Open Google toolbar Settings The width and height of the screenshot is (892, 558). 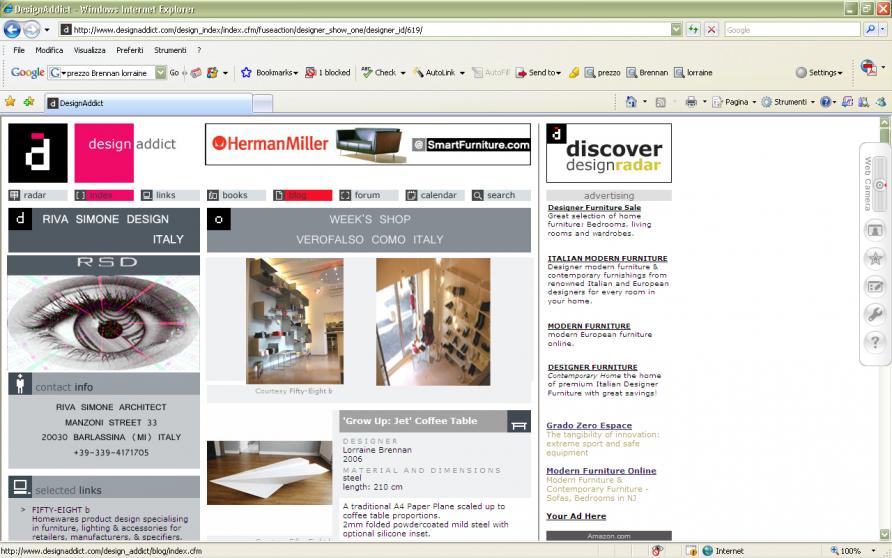(819, 72)
